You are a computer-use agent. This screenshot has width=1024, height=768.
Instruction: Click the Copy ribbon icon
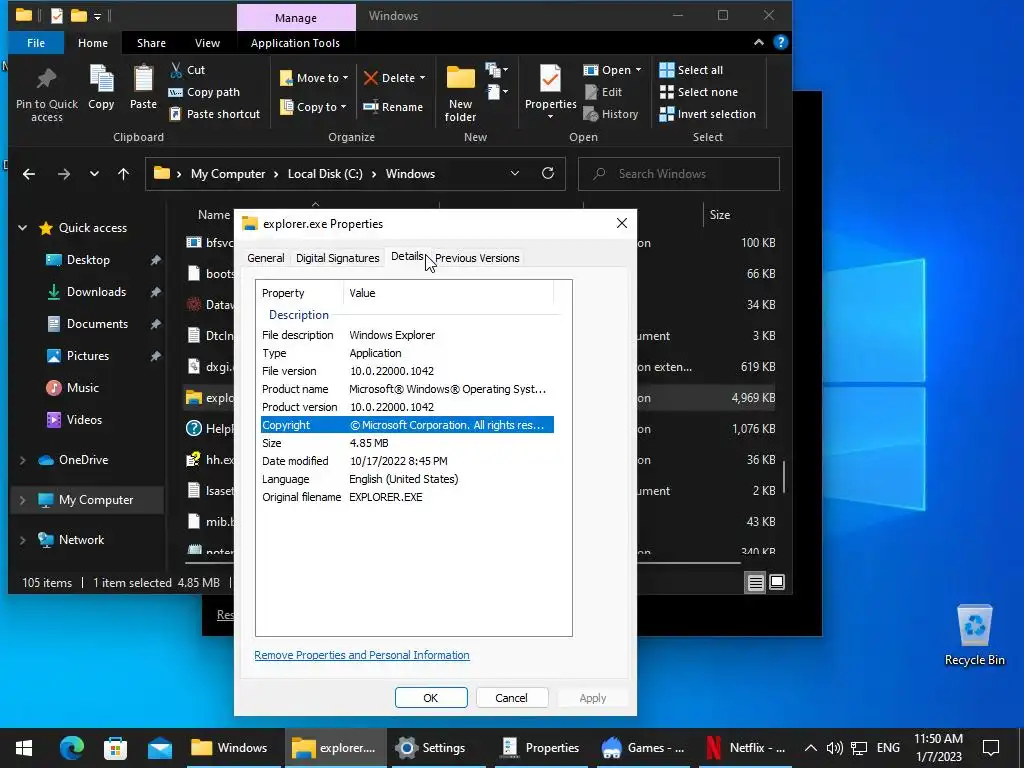point(101,88)
